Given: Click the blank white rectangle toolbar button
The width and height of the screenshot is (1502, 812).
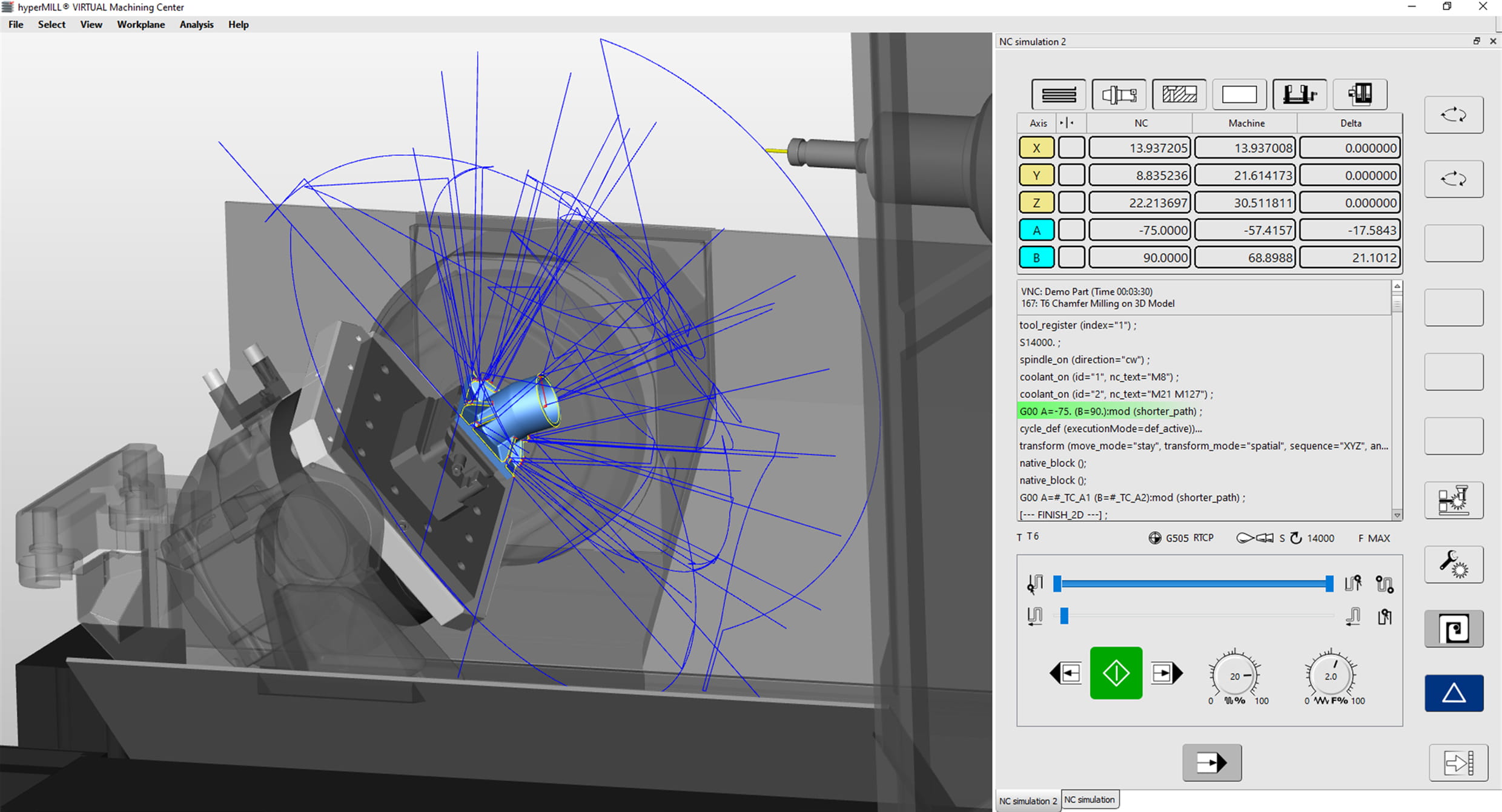Looking at the screenshot, I should pos(1239,94).
